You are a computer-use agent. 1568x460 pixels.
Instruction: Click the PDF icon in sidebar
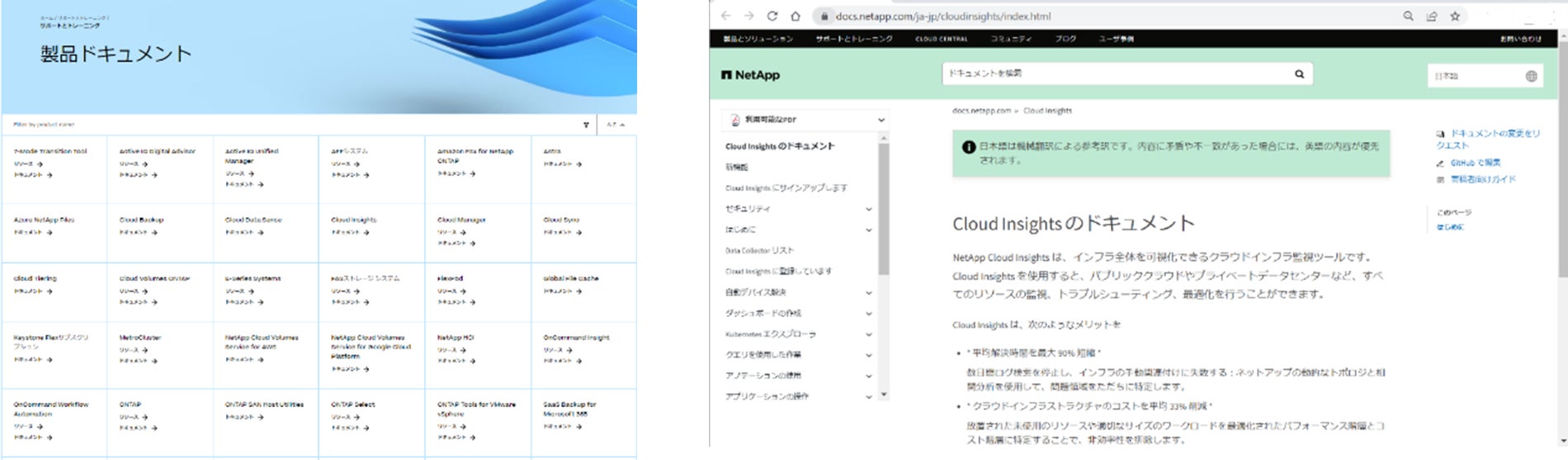click(734, 120)
